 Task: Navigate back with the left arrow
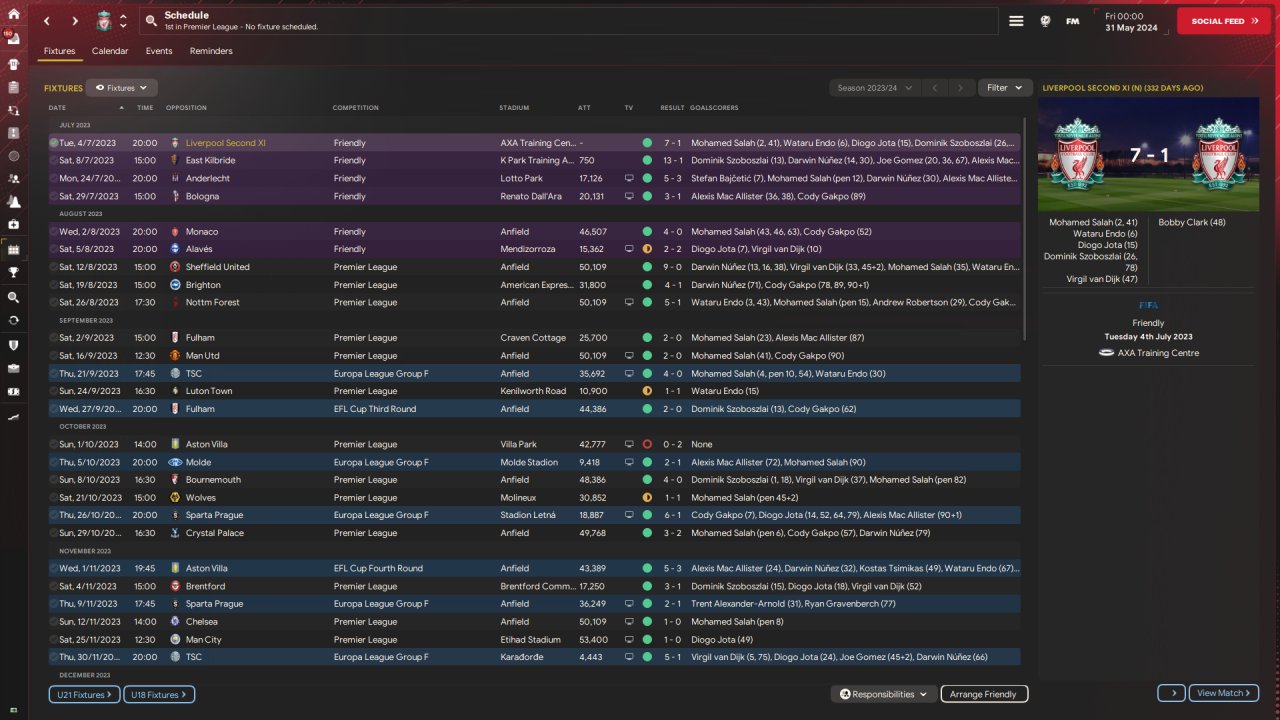tap(46, 21)
